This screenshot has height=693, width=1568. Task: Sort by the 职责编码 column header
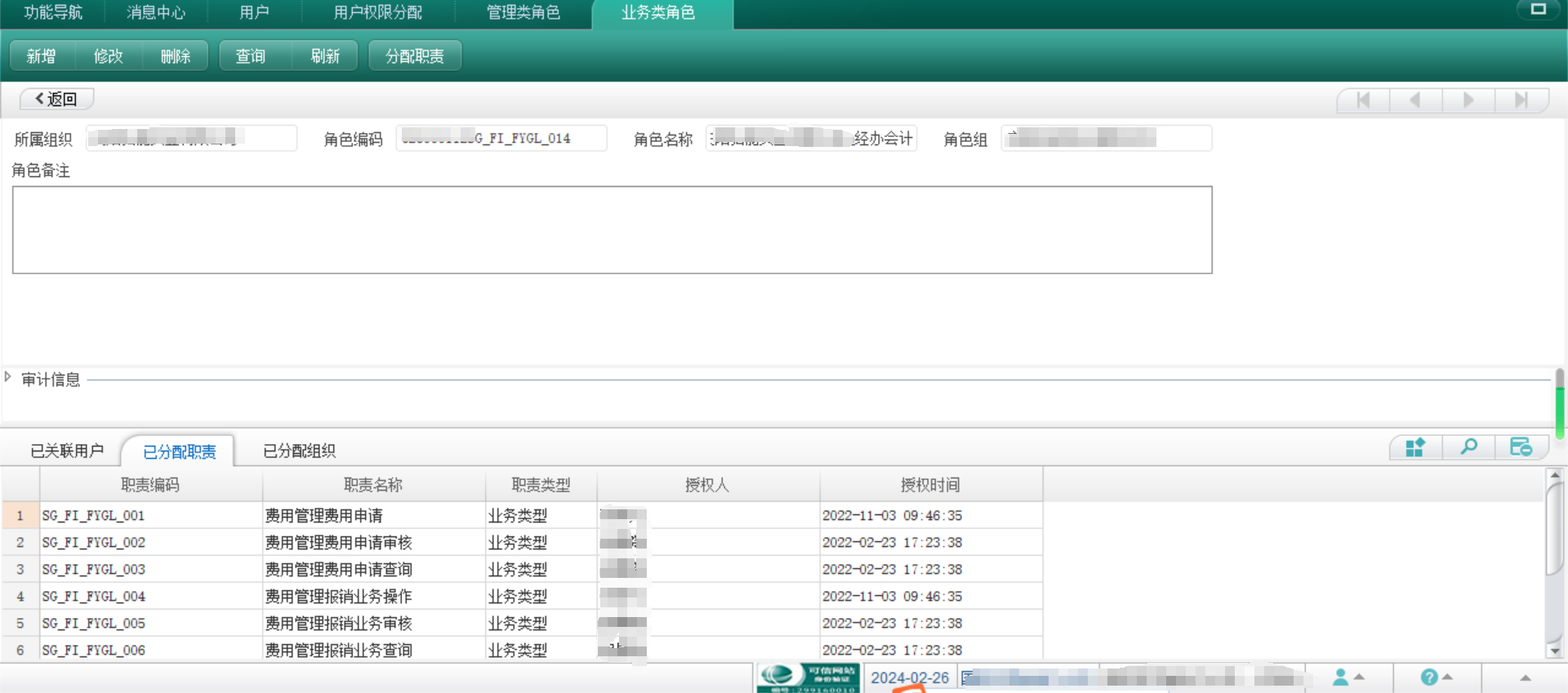(150, 485)
